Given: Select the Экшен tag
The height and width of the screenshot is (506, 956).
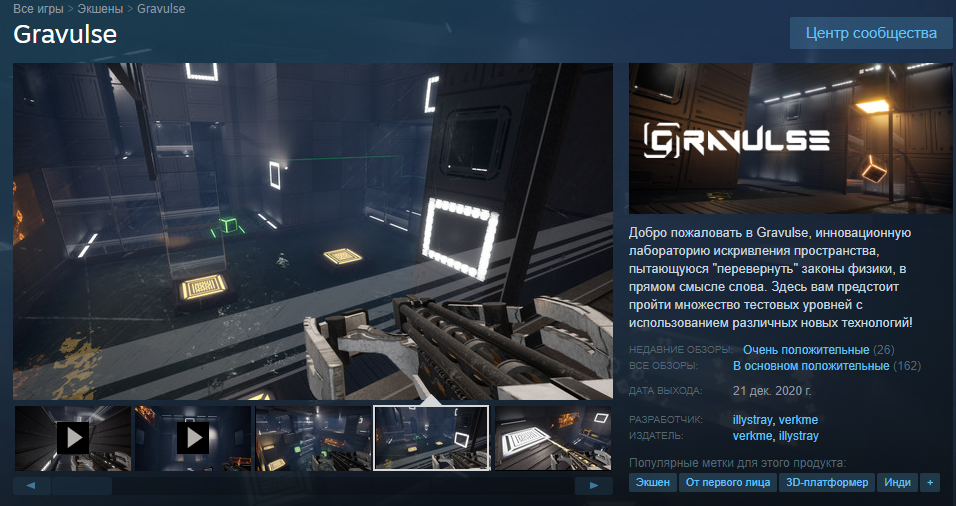Looking at the screenshot, I should pos(652,482).
